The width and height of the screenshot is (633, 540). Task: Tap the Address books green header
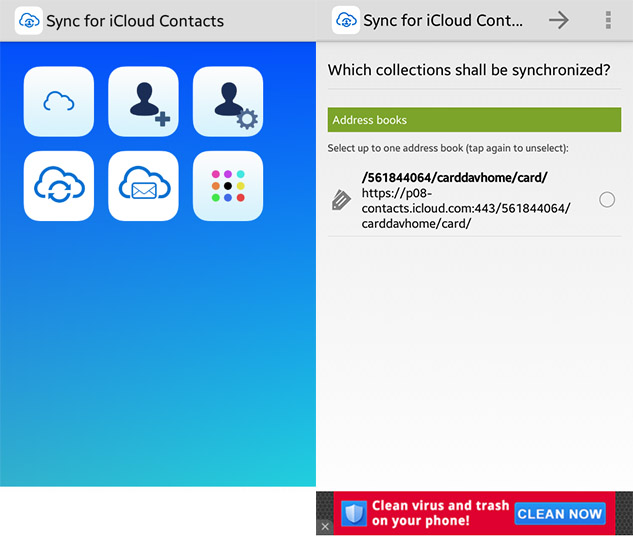click(x=474, y=119)
